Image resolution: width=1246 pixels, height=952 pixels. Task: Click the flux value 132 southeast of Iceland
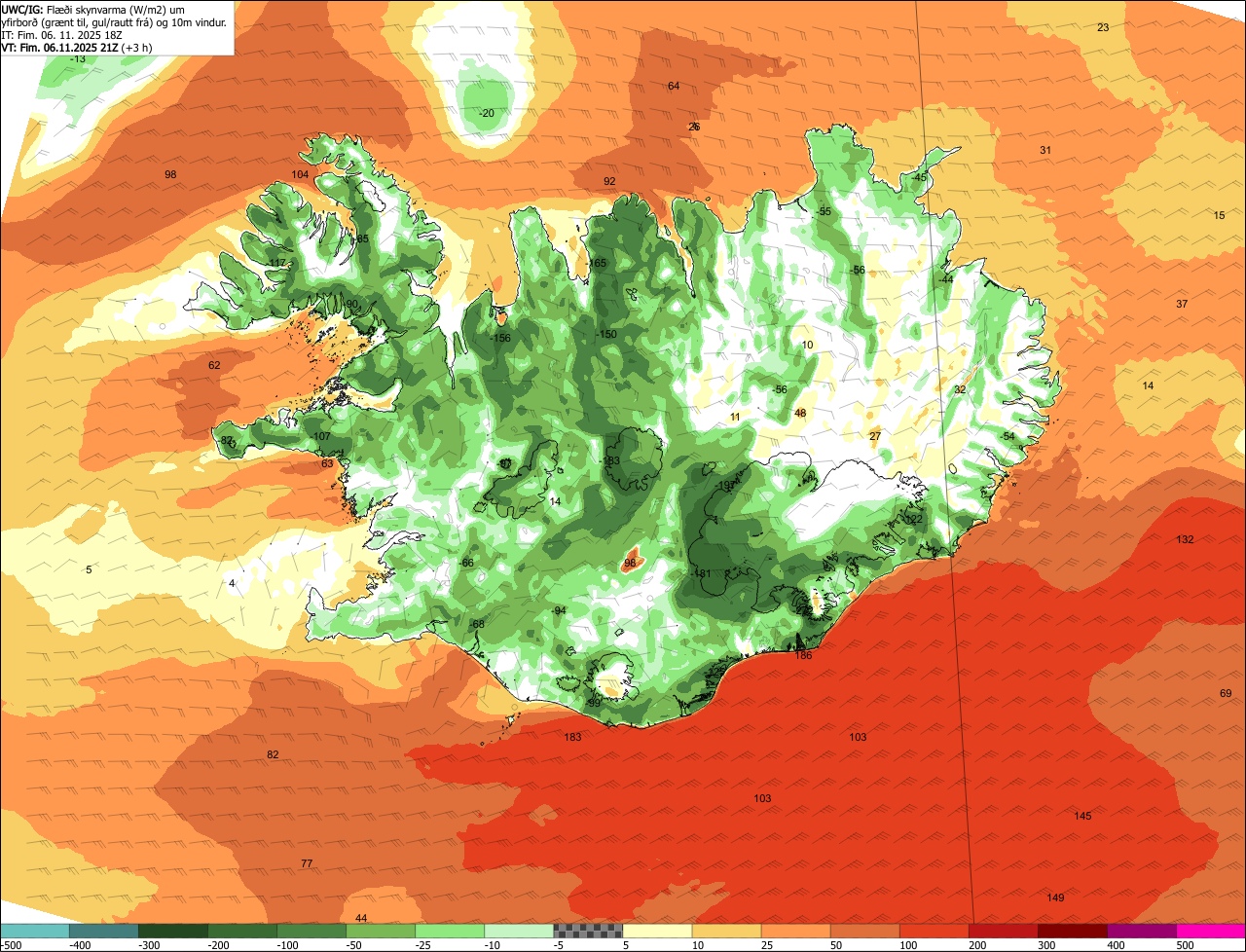tap(1185, 540)
